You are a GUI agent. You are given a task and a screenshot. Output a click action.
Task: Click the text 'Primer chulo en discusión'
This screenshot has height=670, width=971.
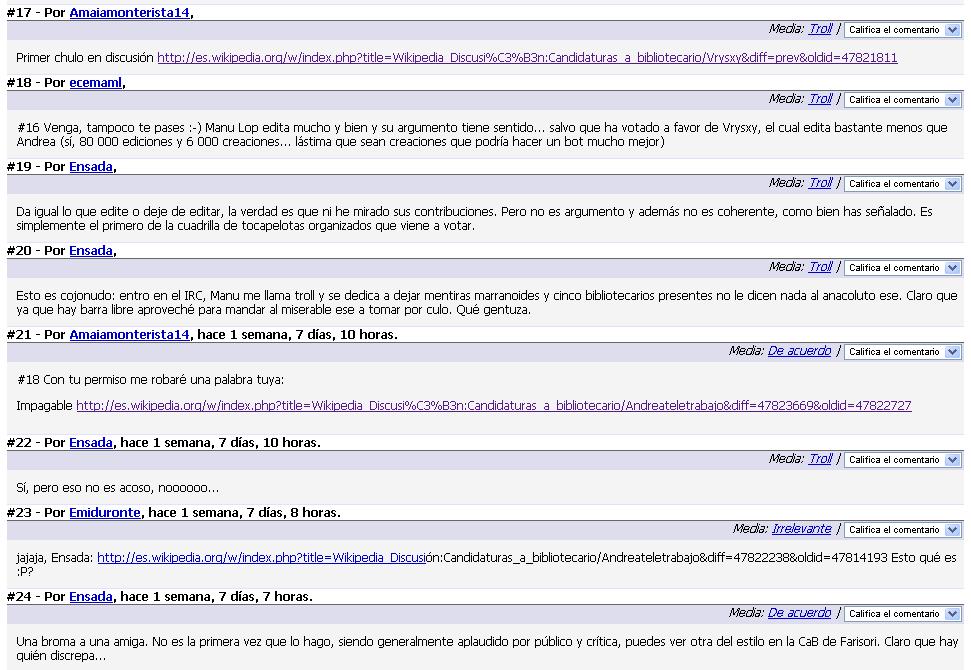[x=85, y=58]
